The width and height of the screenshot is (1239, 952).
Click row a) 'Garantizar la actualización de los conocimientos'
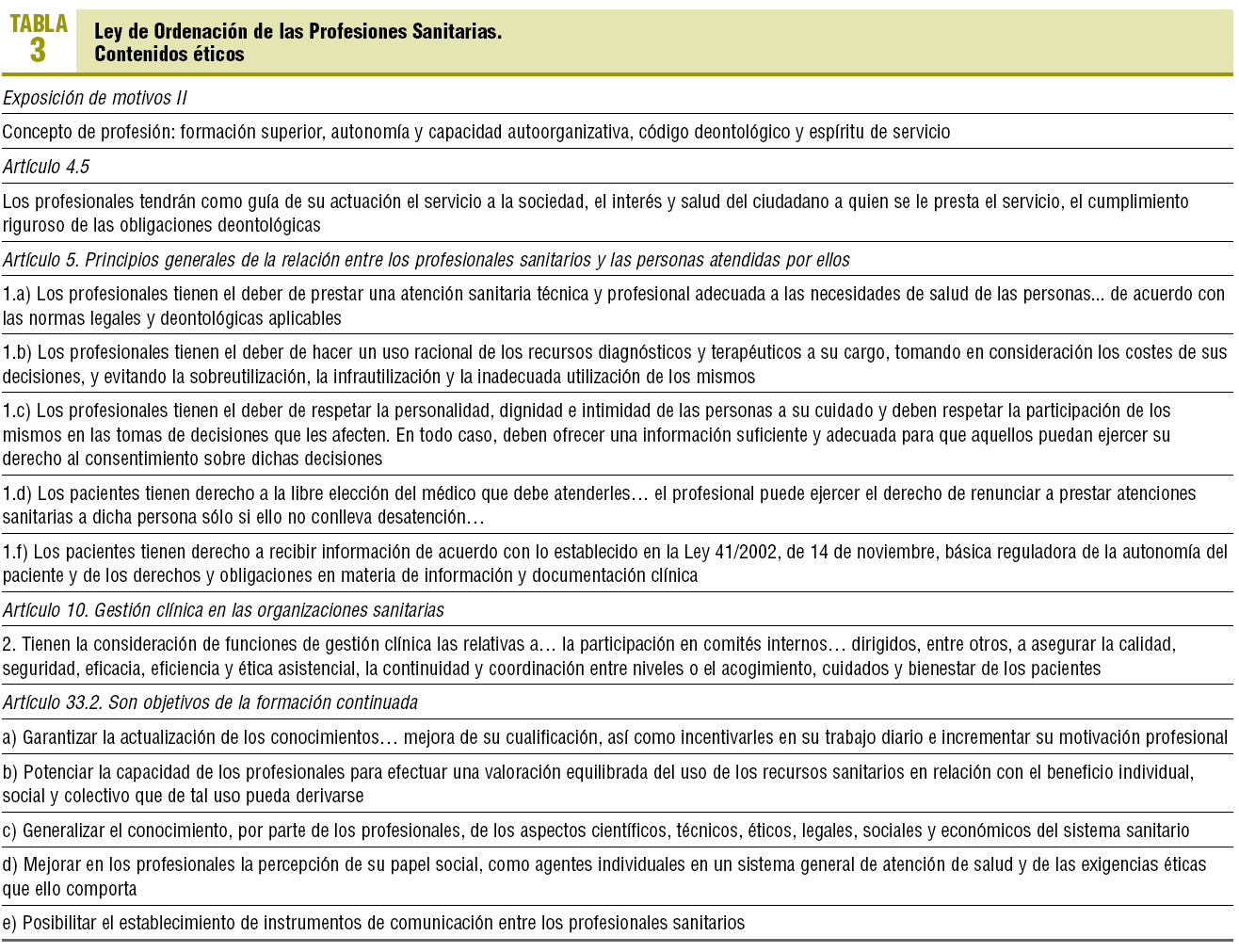614,737
